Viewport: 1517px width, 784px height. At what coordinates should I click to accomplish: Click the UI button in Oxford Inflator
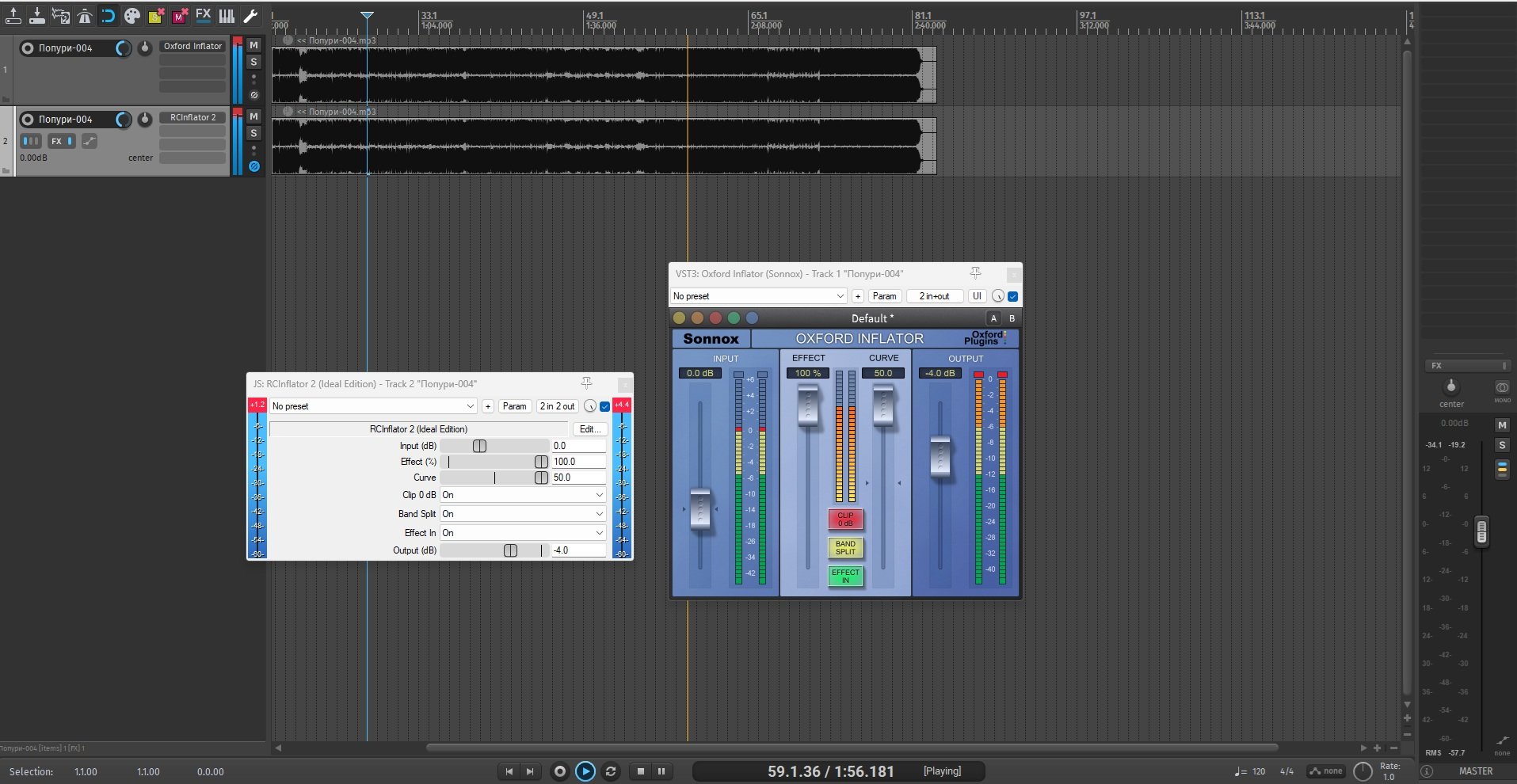[x=977, y=296]
